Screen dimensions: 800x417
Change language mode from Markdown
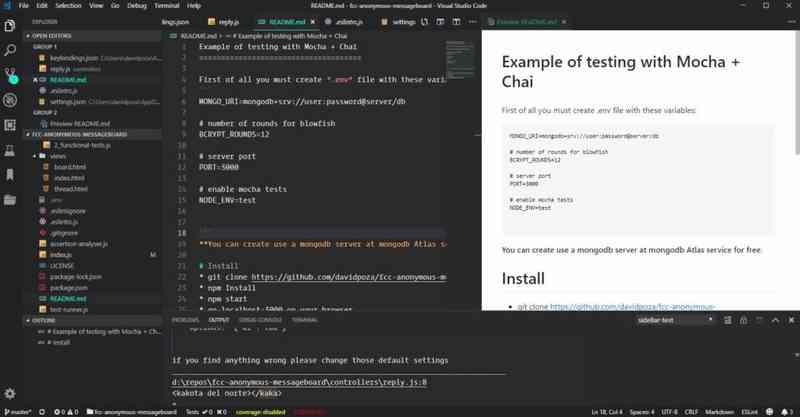pyautogui.click(x=719, y=412)
